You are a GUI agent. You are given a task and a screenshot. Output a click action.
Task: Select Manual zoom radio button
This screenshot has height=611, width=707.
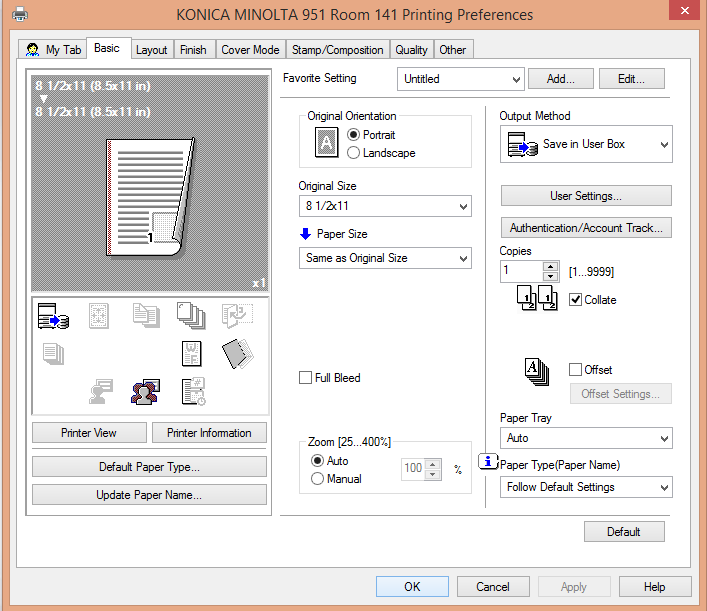click(317, 478)
